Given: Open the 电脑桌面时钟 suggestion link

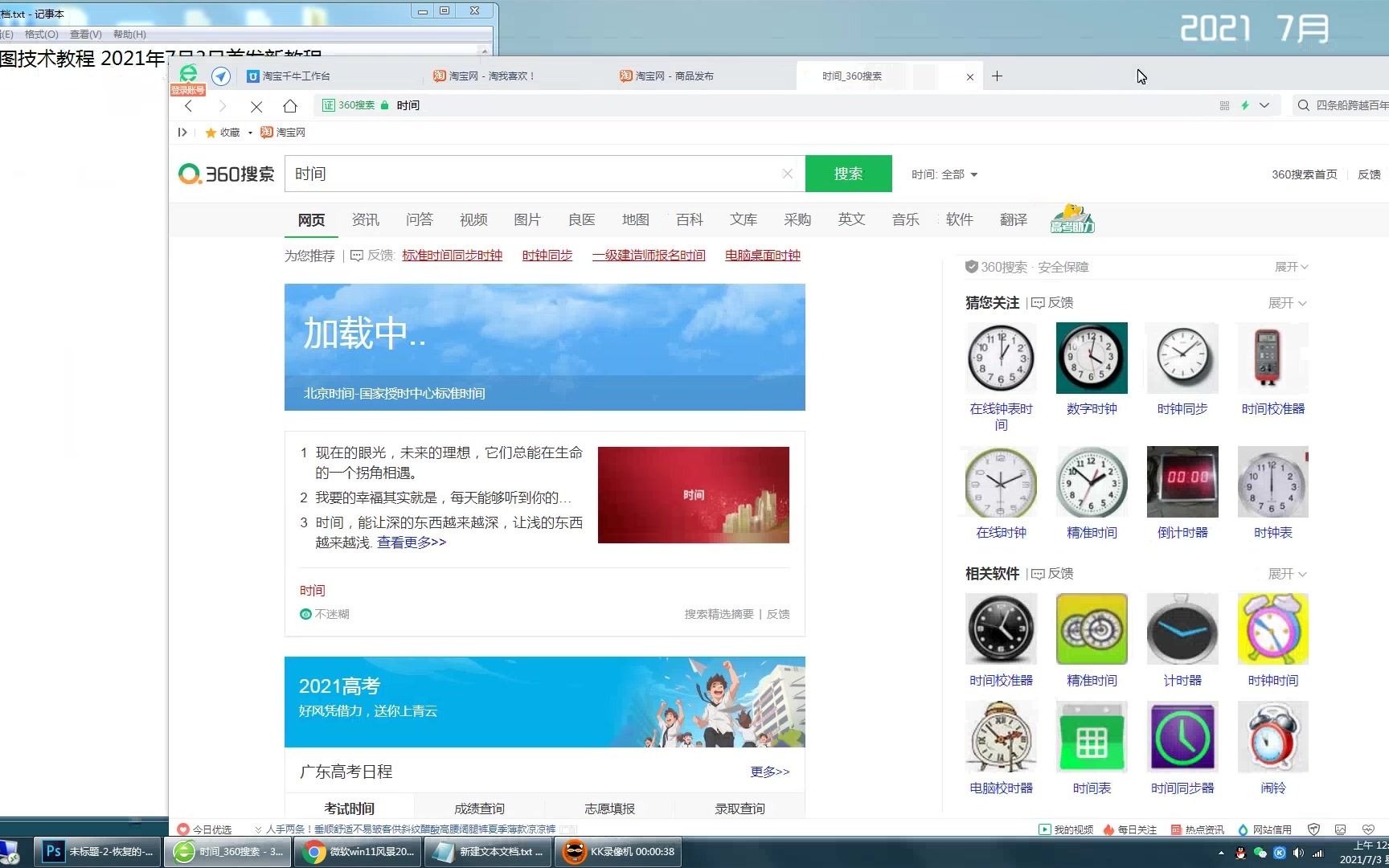Looking at the screenshot, I should 763,256.
